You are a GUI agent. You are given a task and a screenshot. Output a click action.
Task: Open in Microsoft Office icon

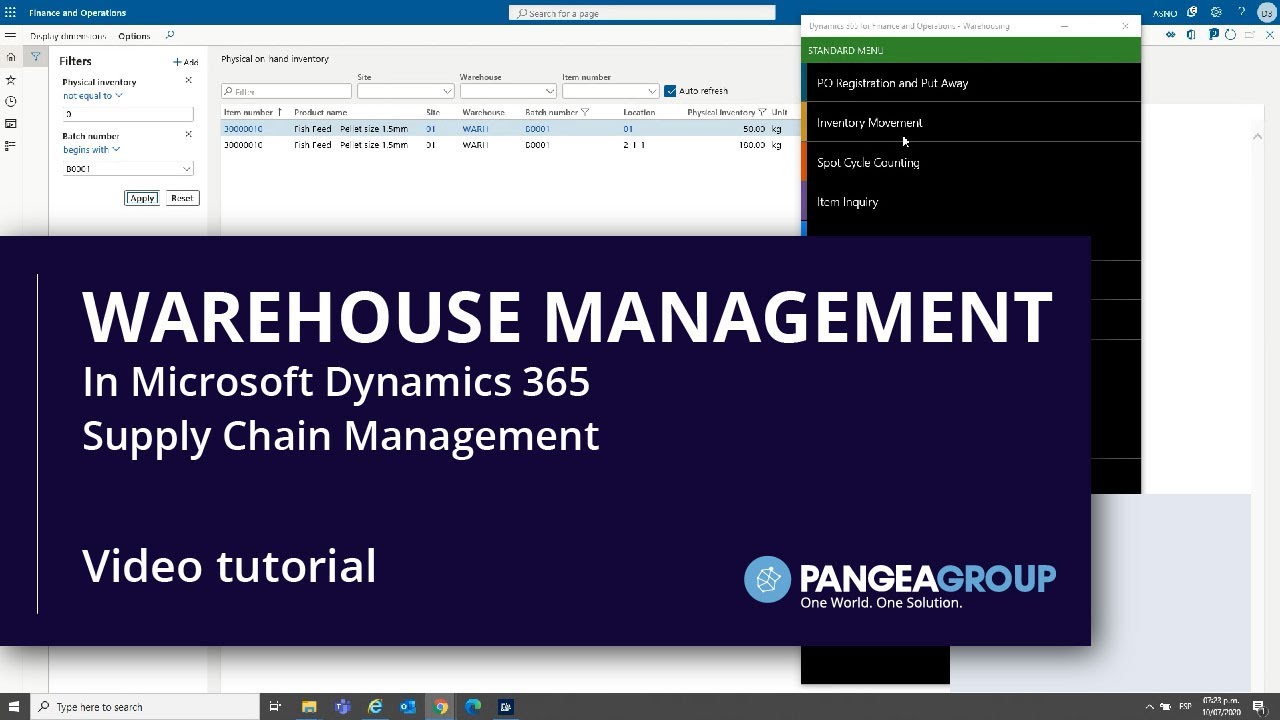coord(1191,35)
